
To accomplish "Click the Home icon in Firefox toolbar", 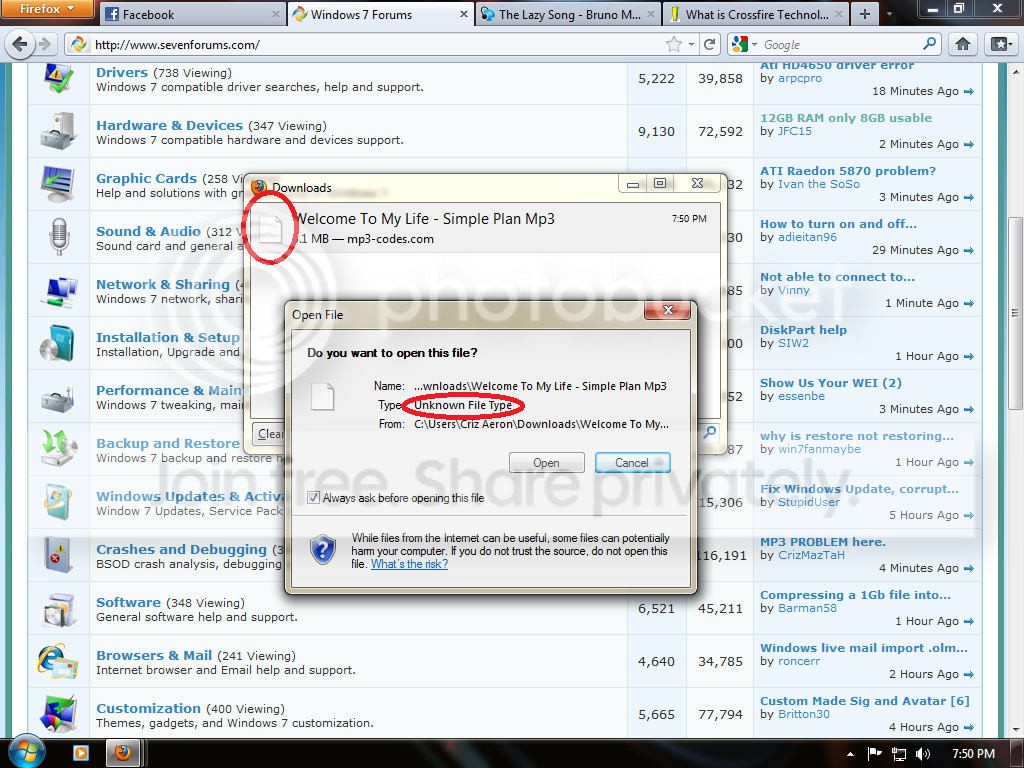I will (x=963, y=44).
